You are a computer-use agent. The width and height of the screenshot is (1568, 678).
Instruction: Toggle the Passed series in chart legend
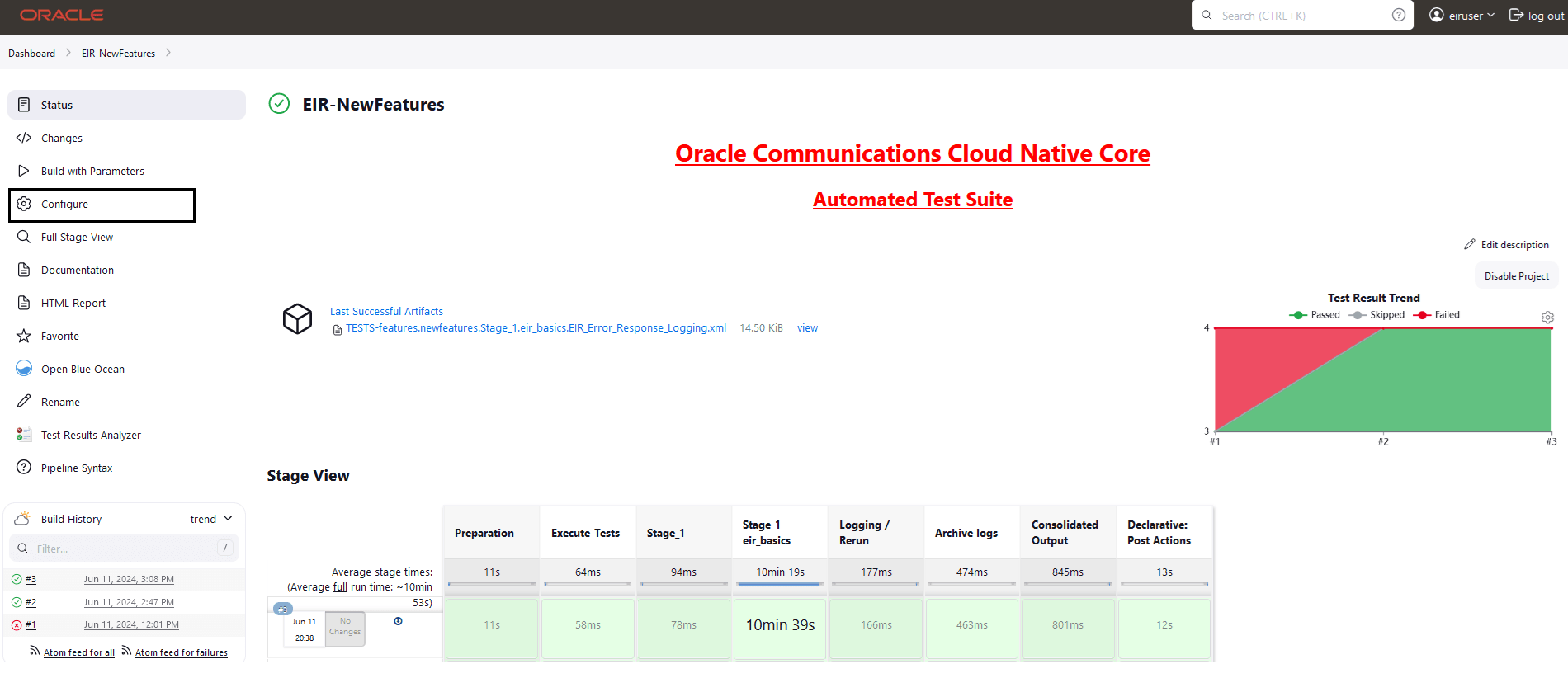pos(1315,314)
